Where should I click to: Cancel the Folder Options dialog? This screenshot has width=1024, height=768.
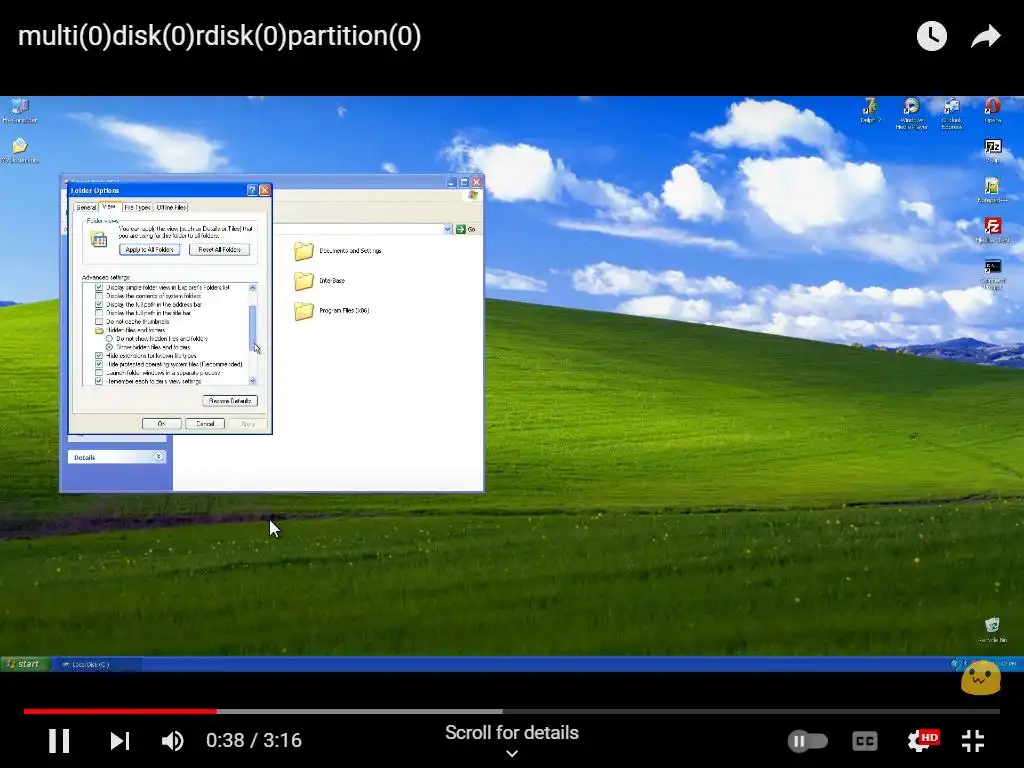[205, 424]
